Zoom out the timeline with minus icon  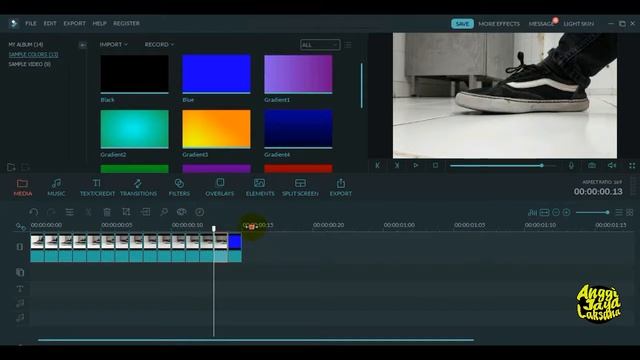556,212
